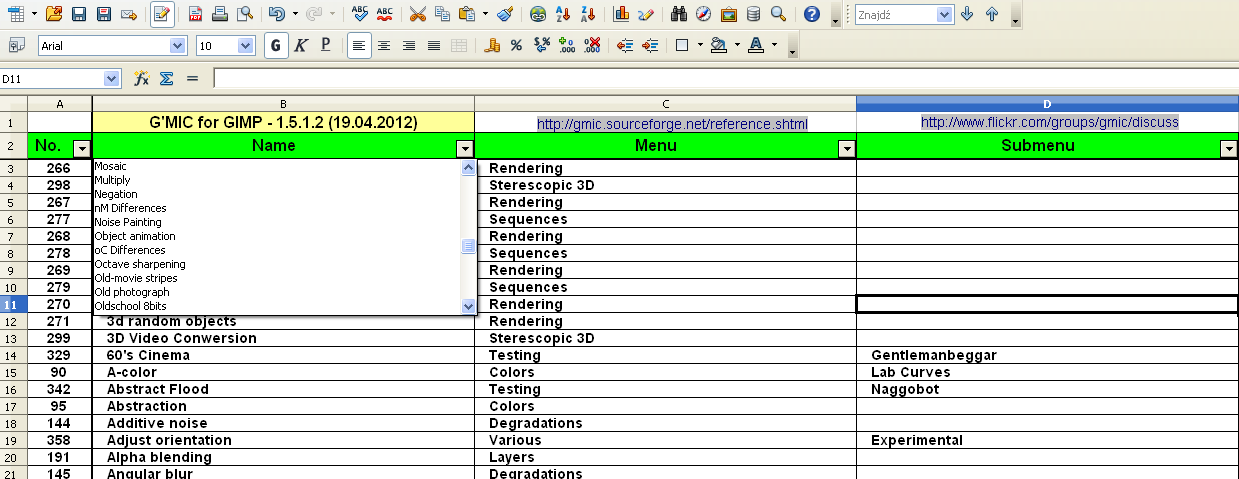Sort column ascending A to Z
Screen dimensions: 1239x479
pyautogui.click(x=563, y=14)
